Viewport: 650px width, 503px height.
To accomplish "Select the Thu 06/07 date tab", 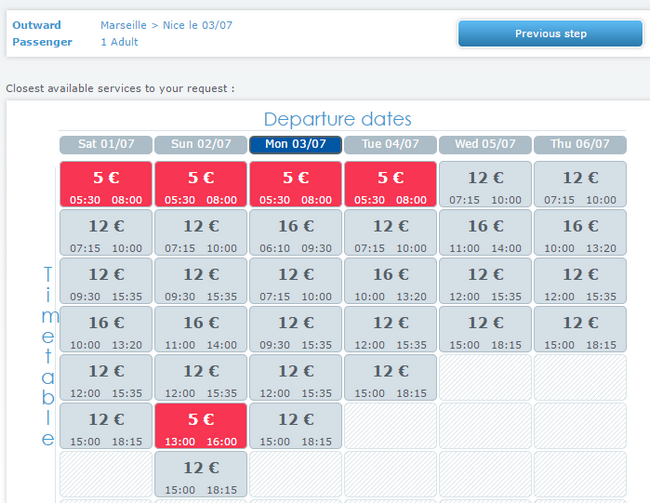I will 580,144.
